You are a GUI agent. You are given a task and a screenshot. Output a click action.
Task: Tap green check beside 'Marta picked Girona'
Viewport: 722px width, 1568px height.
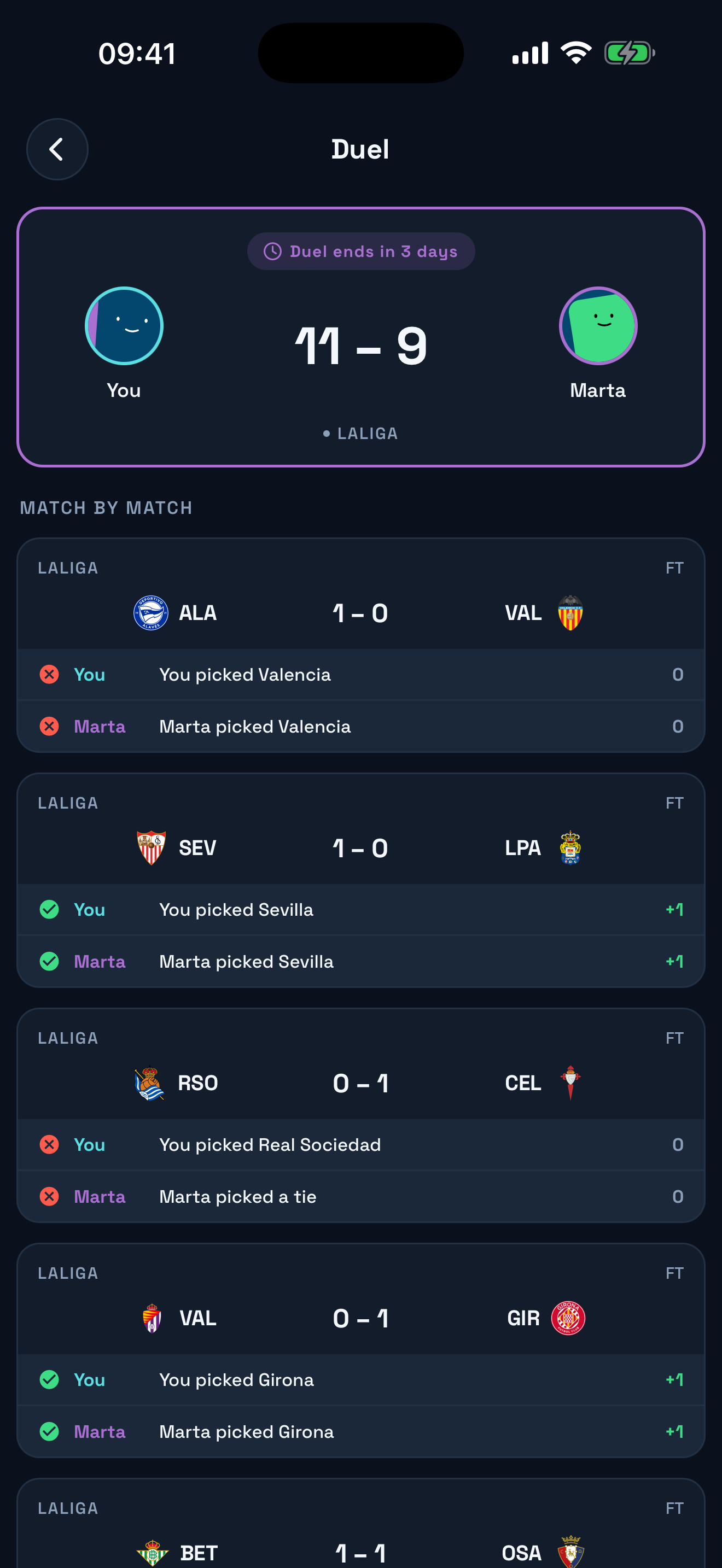49,1432
